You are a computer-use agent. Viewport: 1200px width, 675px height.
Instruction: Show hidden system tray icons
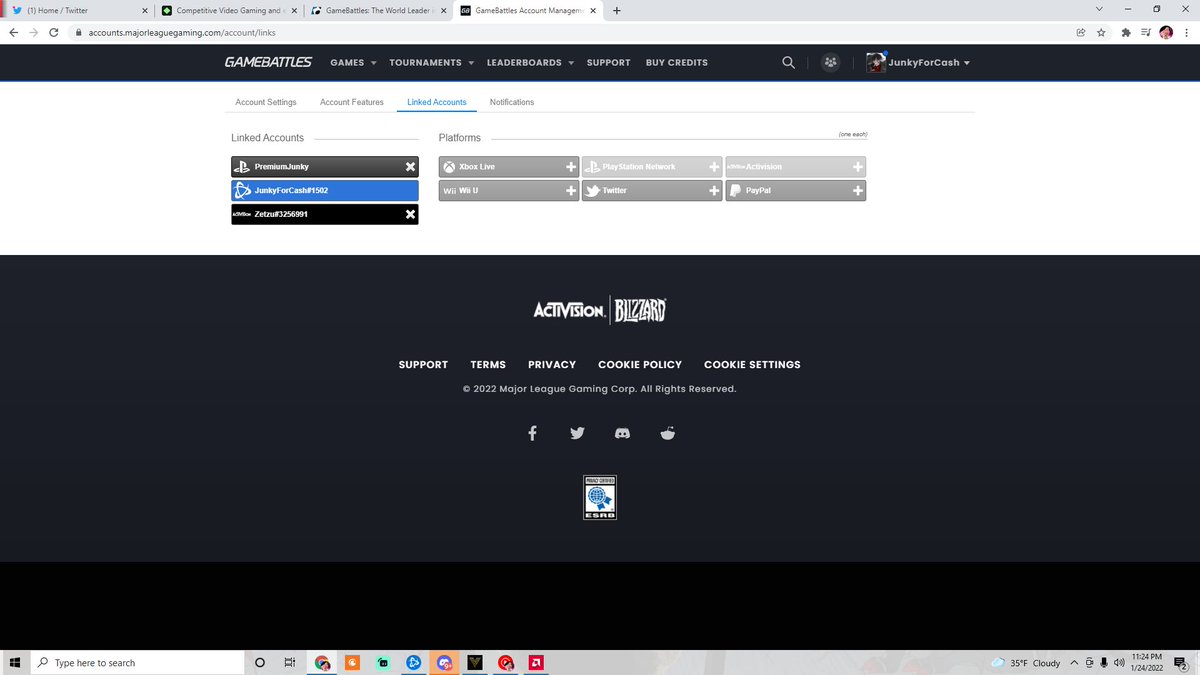pyautogui.click(x=1074, y=662)
